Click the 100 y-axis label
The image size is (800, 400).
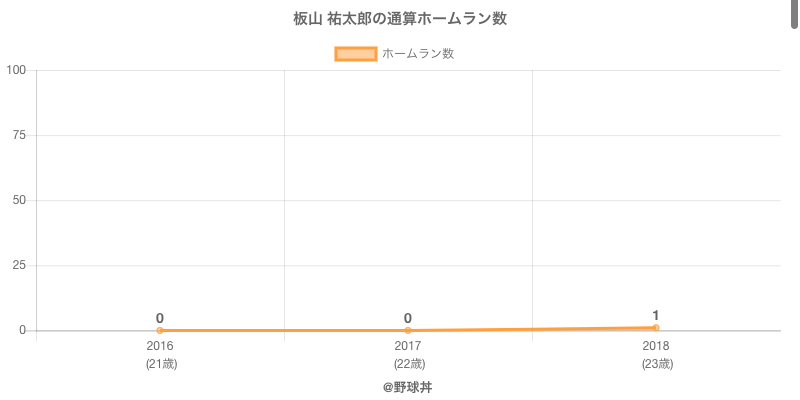pyautogui.click(x=16, y=70)
